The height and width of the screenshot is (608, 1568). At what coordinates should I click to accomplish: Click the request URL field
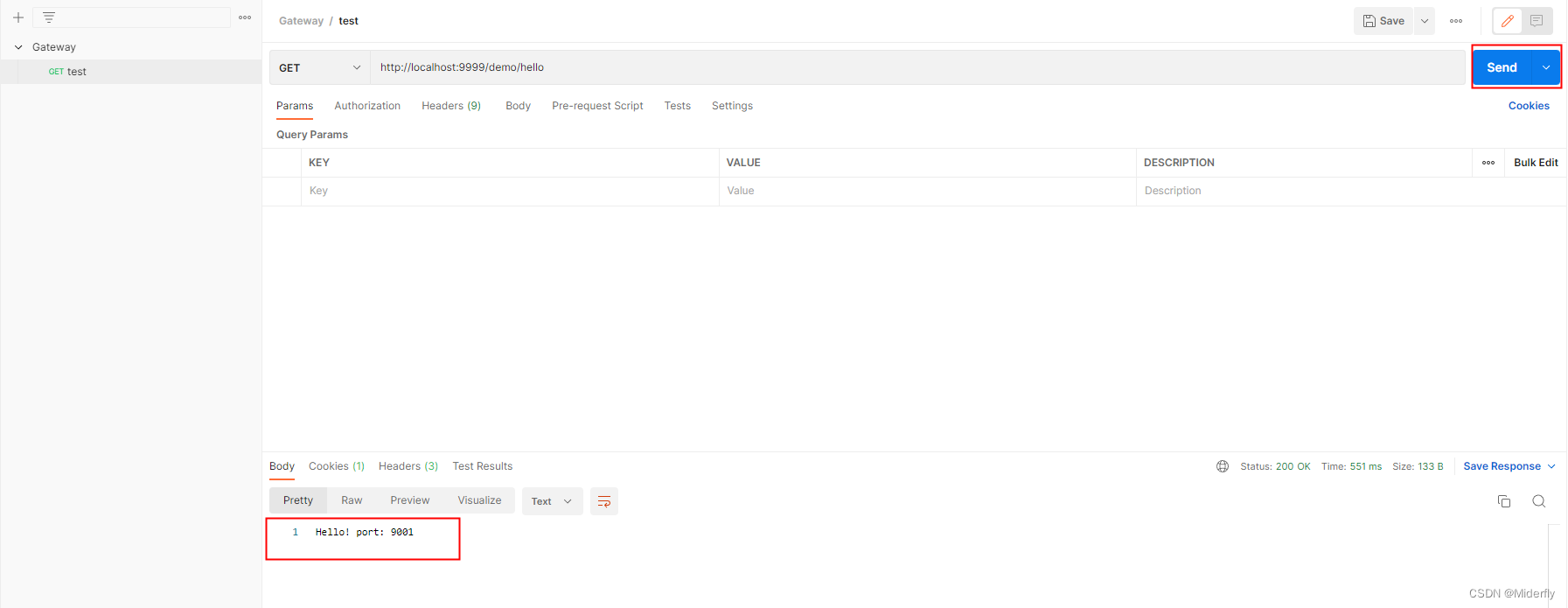[917, 67]
